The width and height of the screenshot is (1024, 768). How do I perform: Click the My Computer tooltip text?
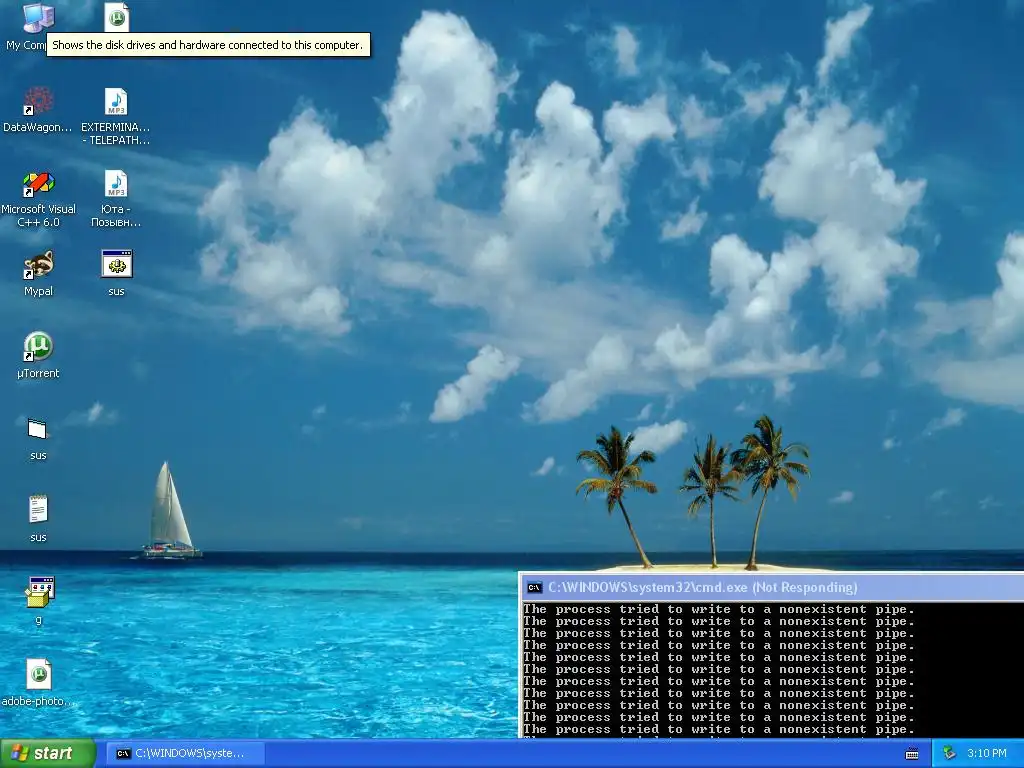tap(207, 45)
